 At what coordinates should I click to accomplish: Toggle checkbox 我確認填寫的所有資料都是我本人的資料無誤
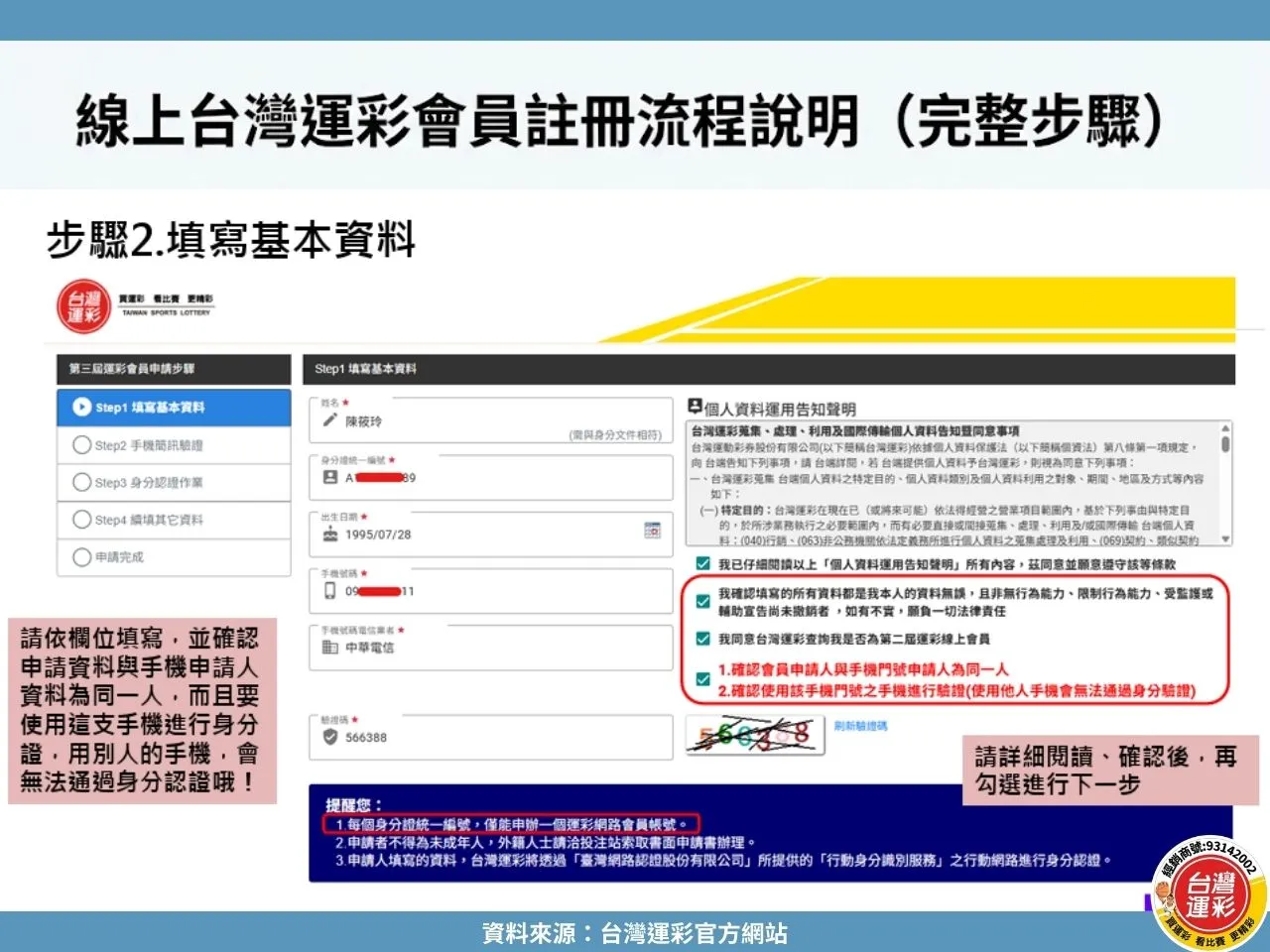click(x=702, y=601)
